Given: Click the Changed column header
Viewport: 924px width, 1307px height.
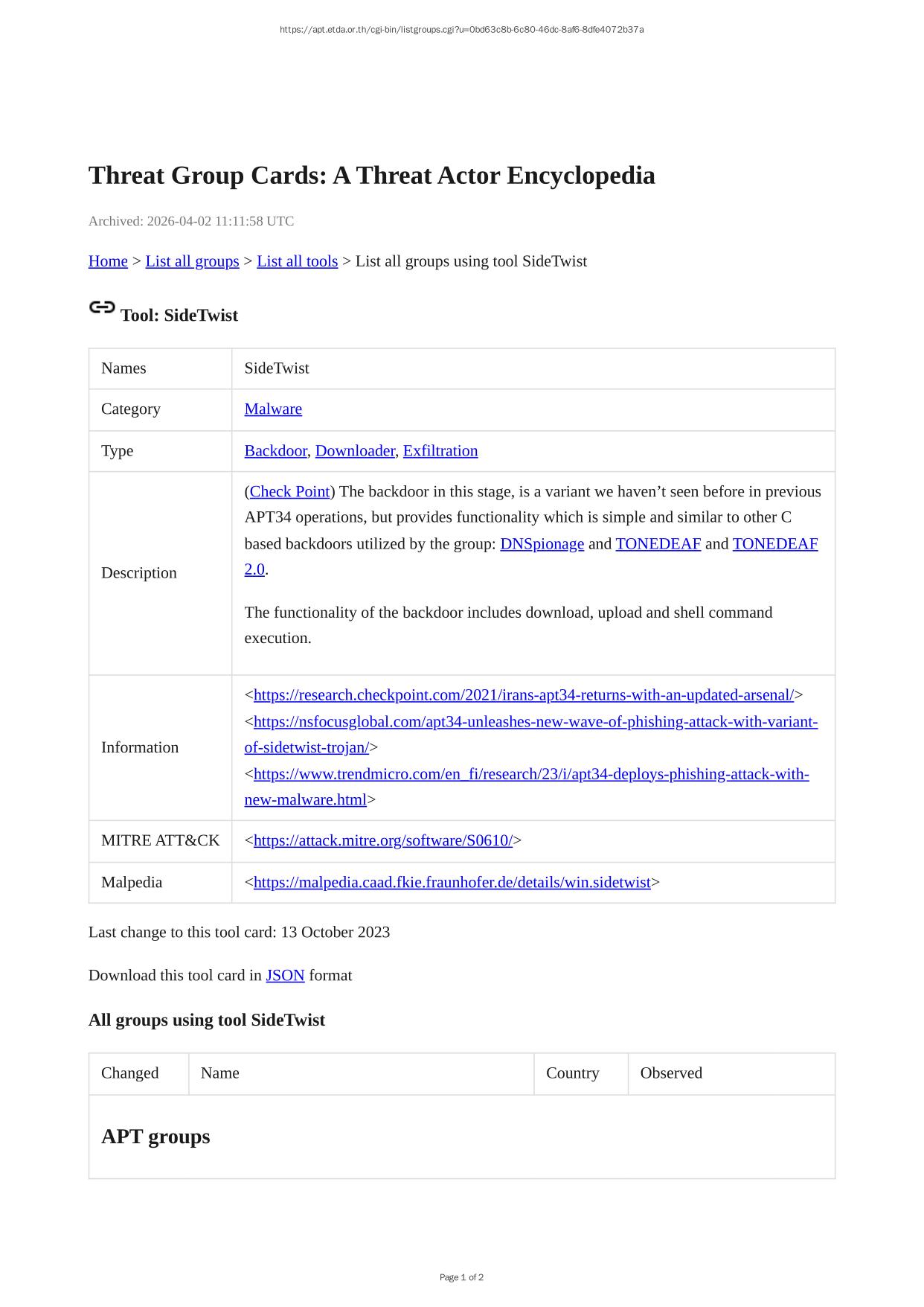Looking at the screenshot, I should (130, 1073).
